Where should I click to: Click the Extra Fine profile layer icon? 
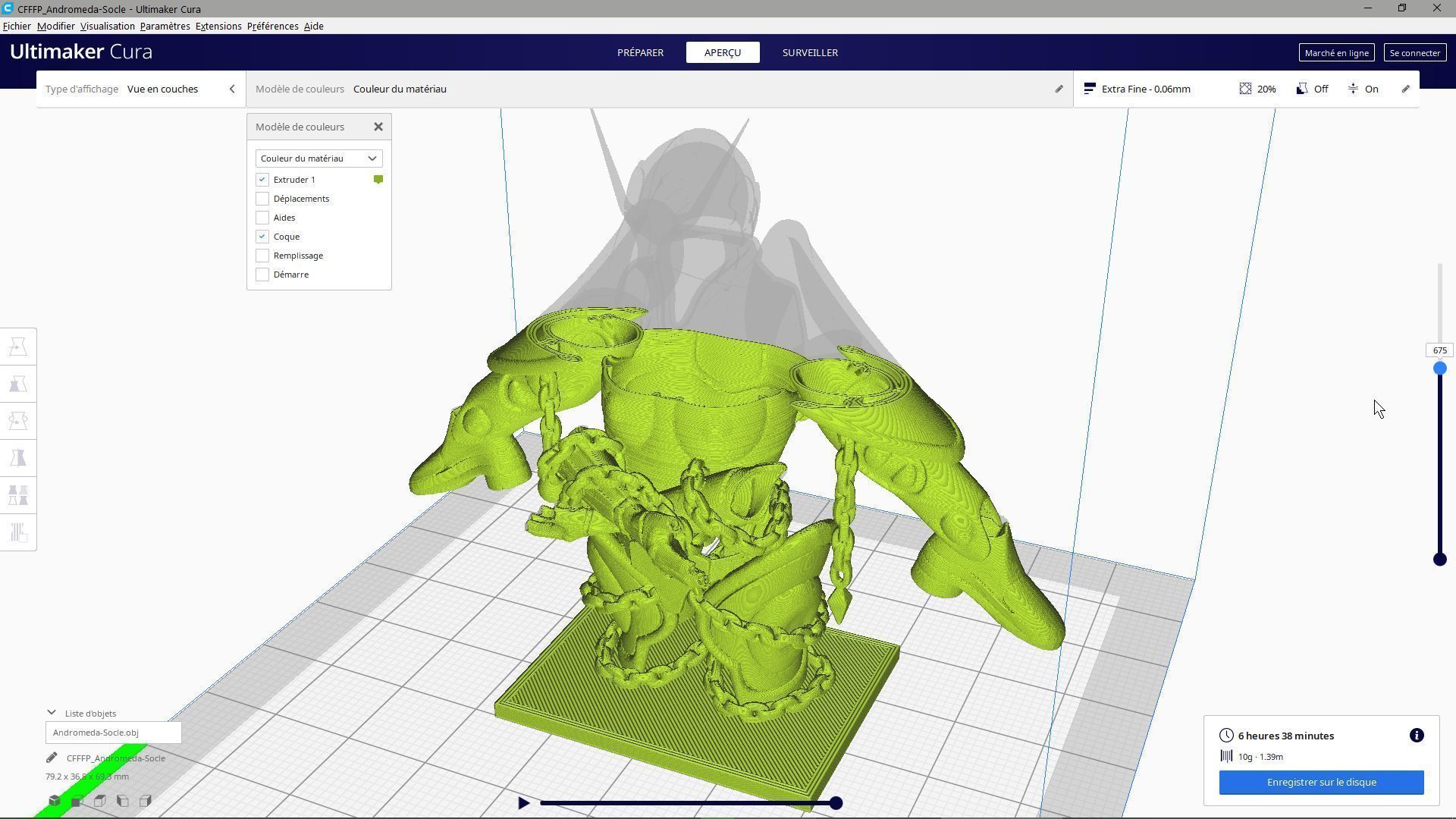pos(1089,89)
